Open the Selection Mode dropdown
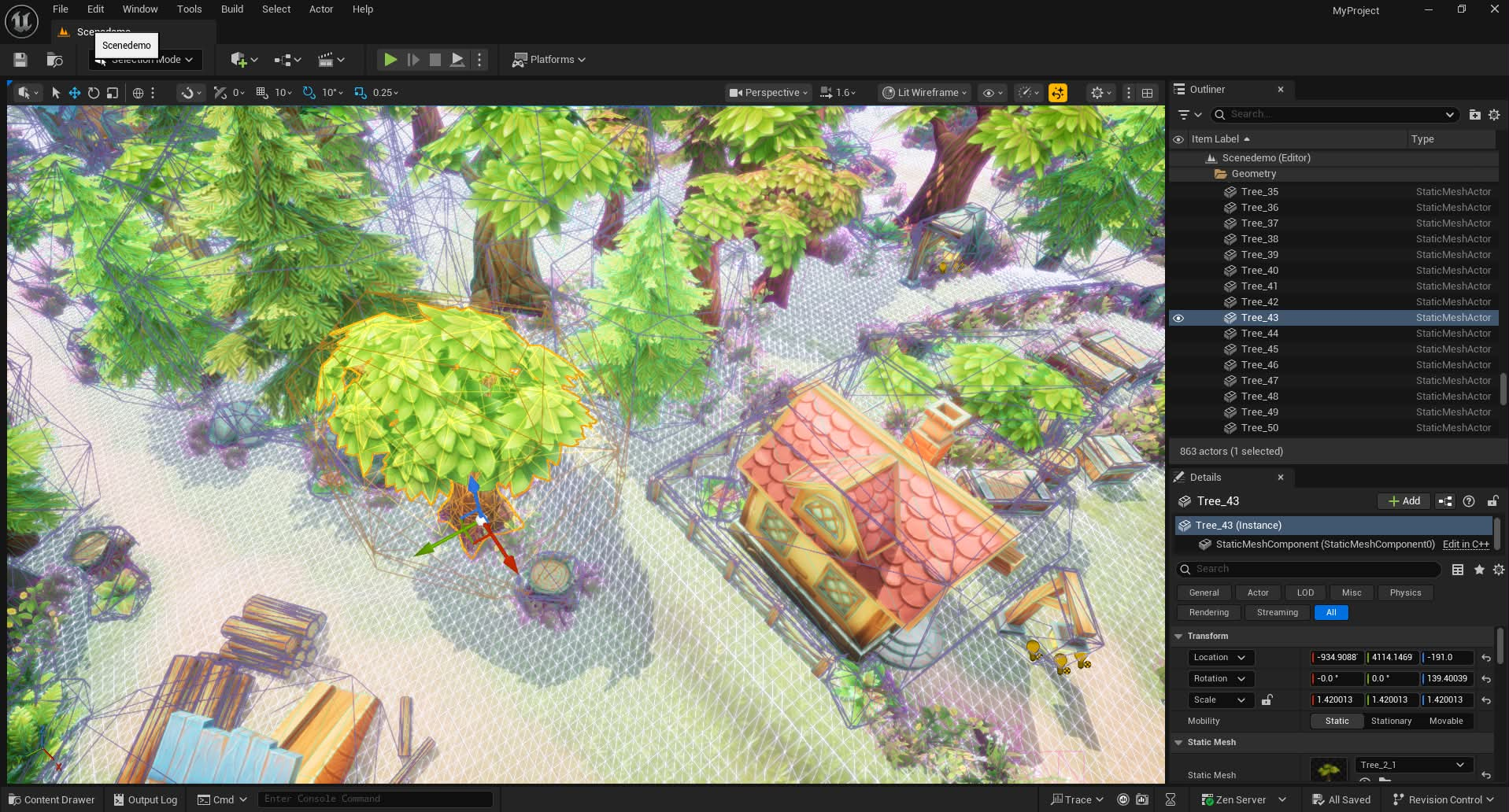The image size is (1509, 812). click(x=146, y=60)
